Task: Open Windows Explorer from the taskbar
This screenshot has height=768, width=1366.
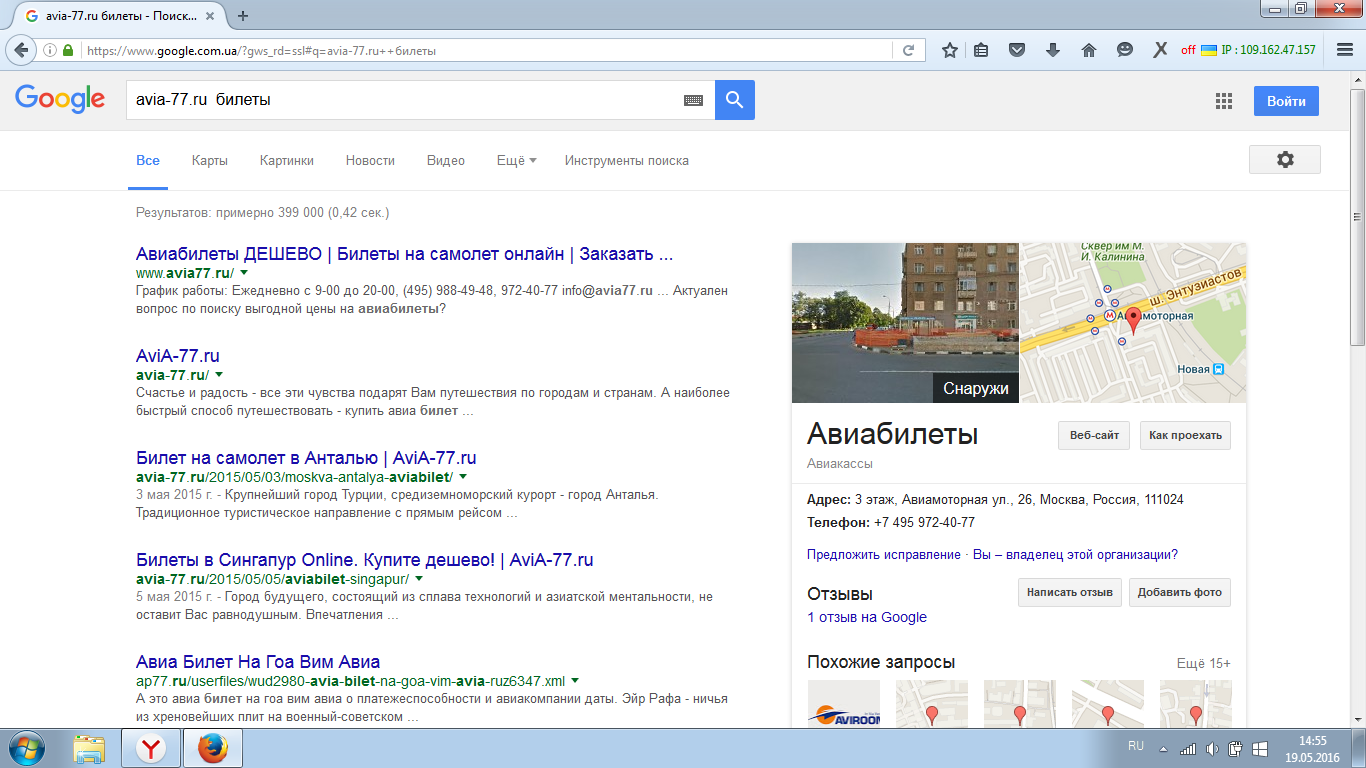Action: [x=90, y=748]
